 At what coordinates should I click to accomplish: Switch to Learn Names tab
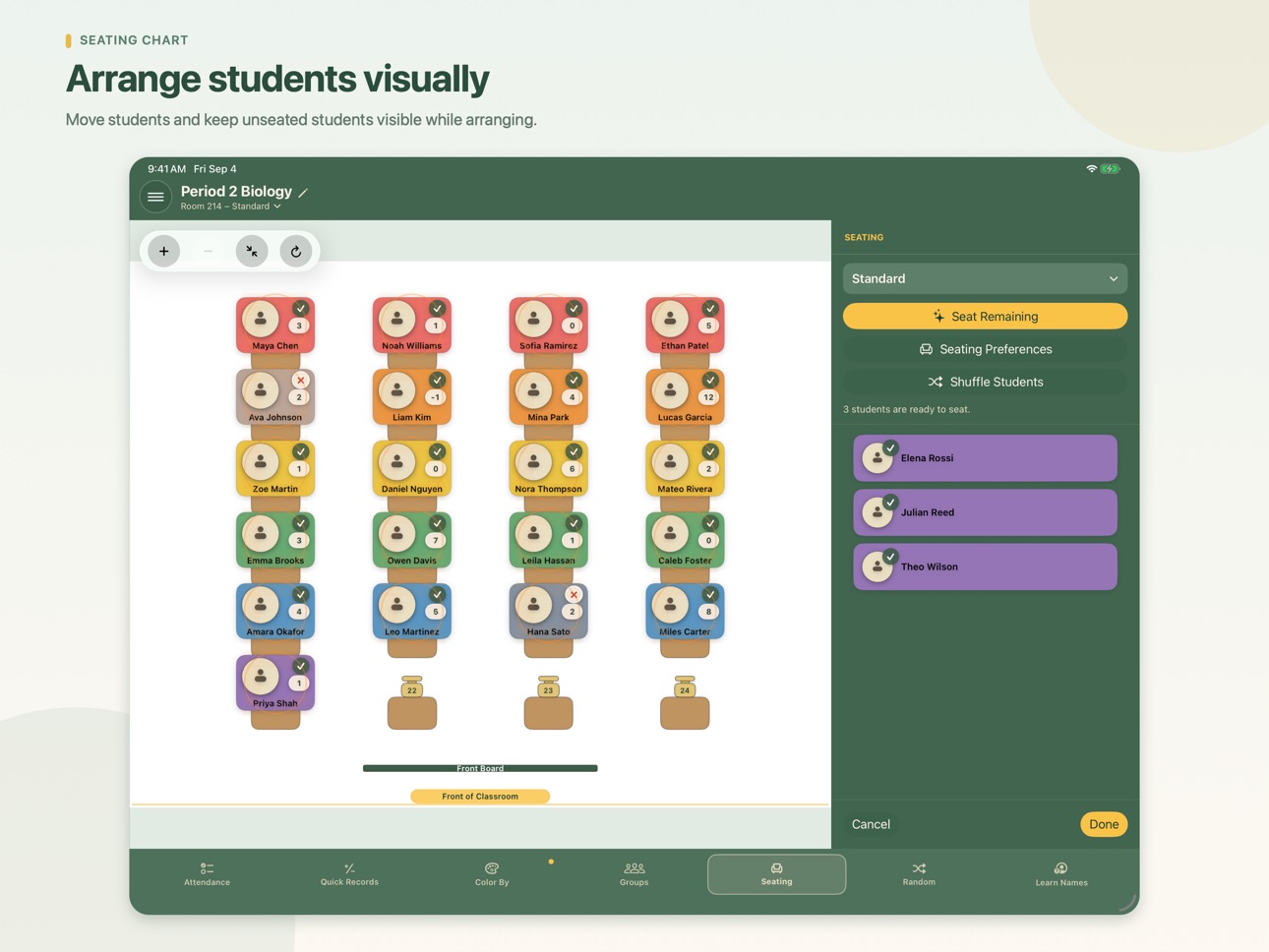(1061, 874)
